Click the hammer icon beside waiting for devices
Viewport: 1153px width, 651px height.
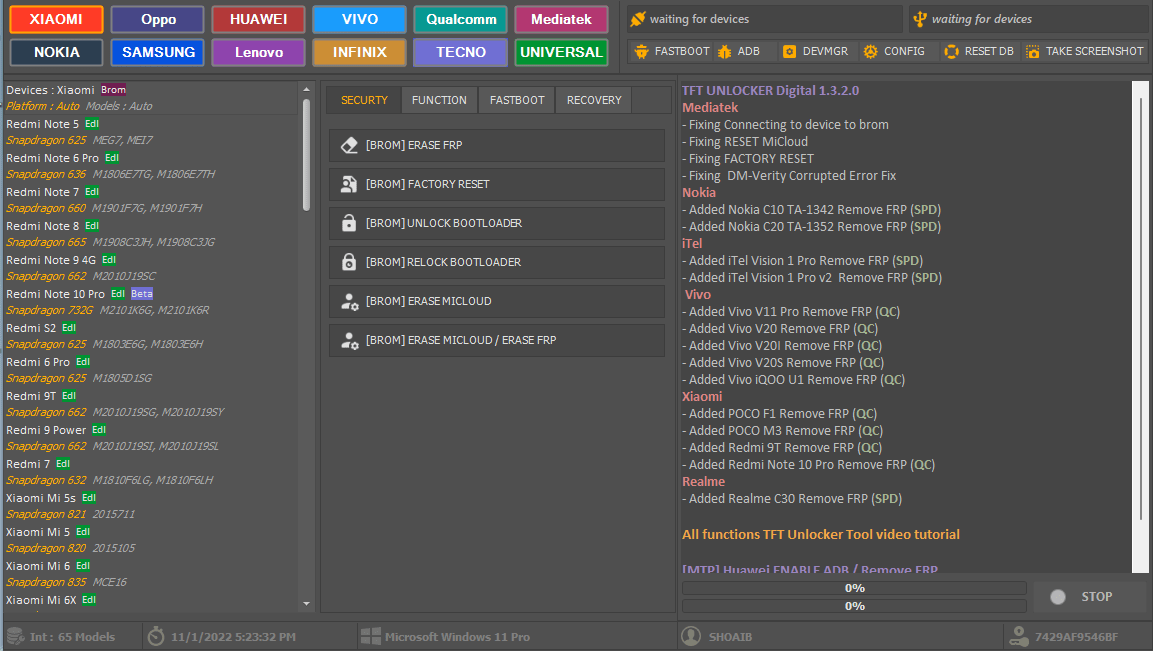(x=637, y=17)
